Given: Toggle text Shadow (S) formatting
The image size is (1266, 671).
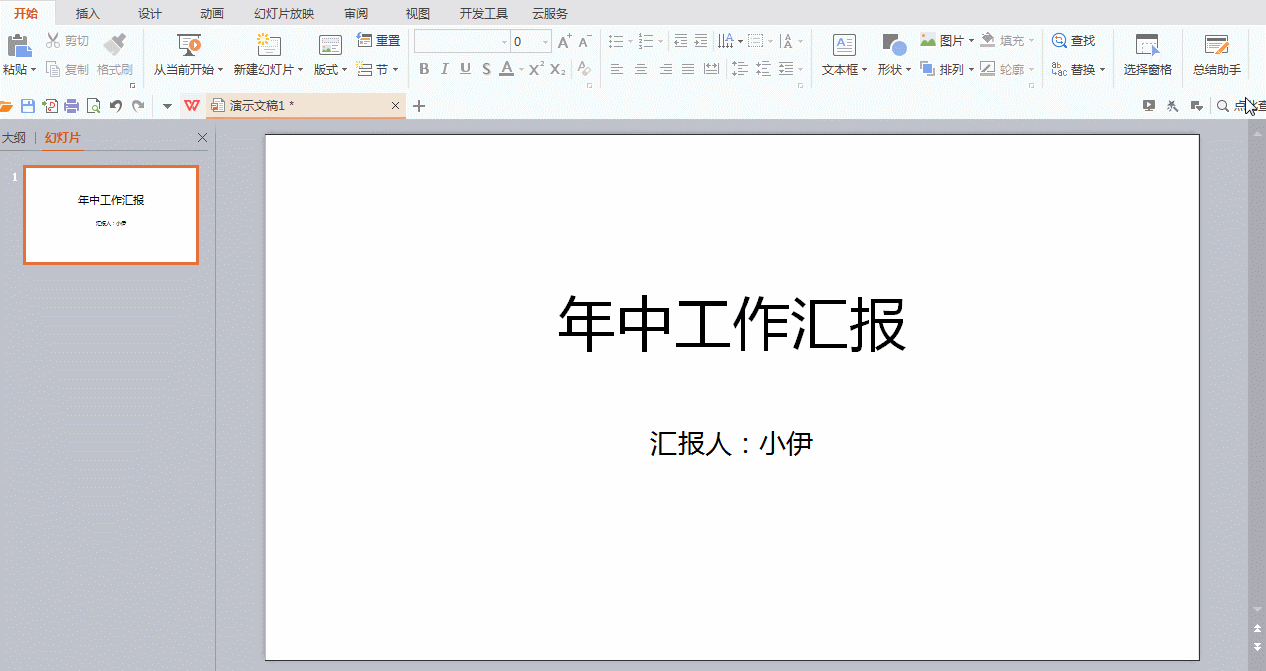Looking at the screenshot, I should point(486,69).
